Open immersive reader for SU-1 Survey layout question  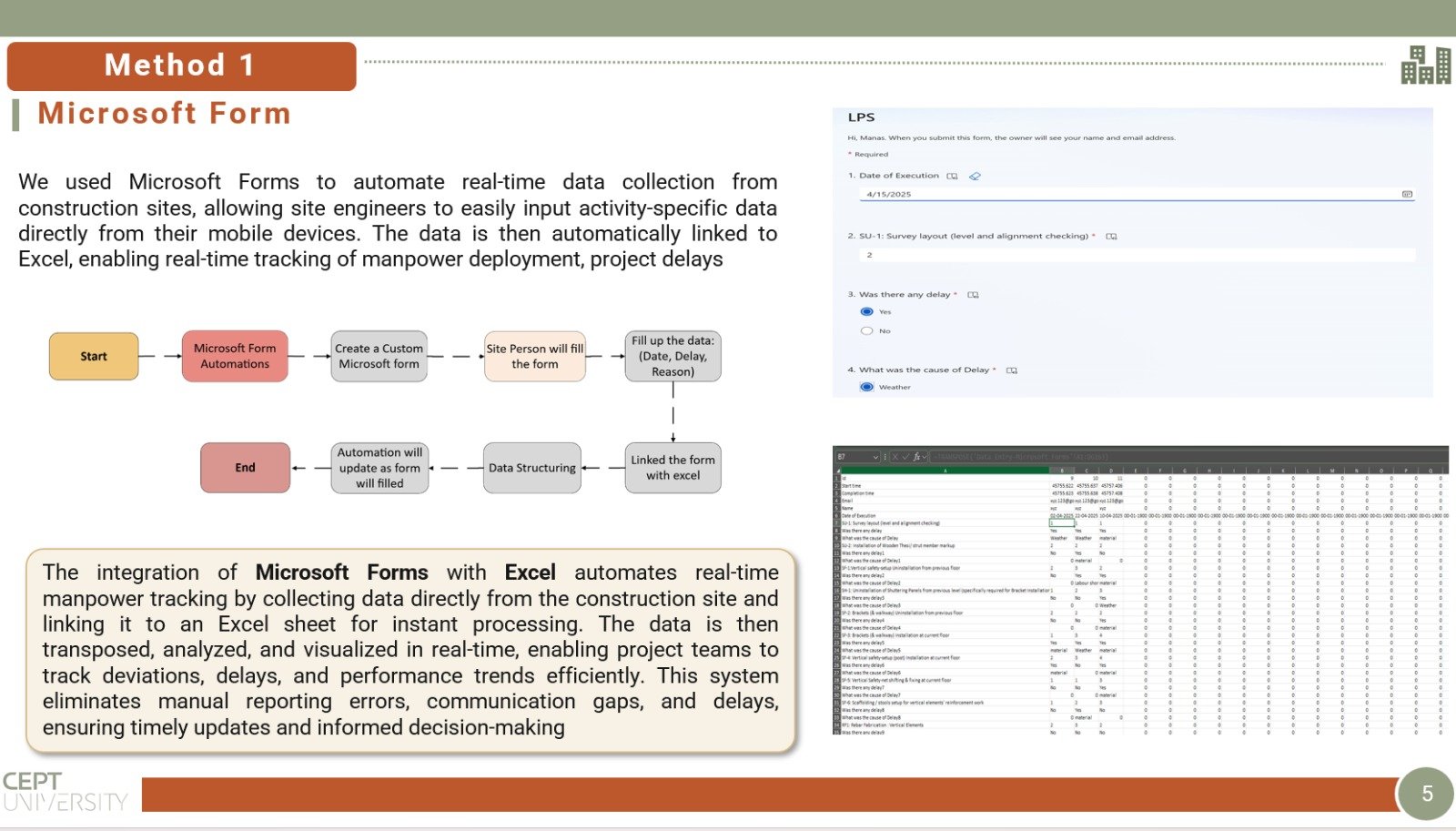pos(1111,237)
